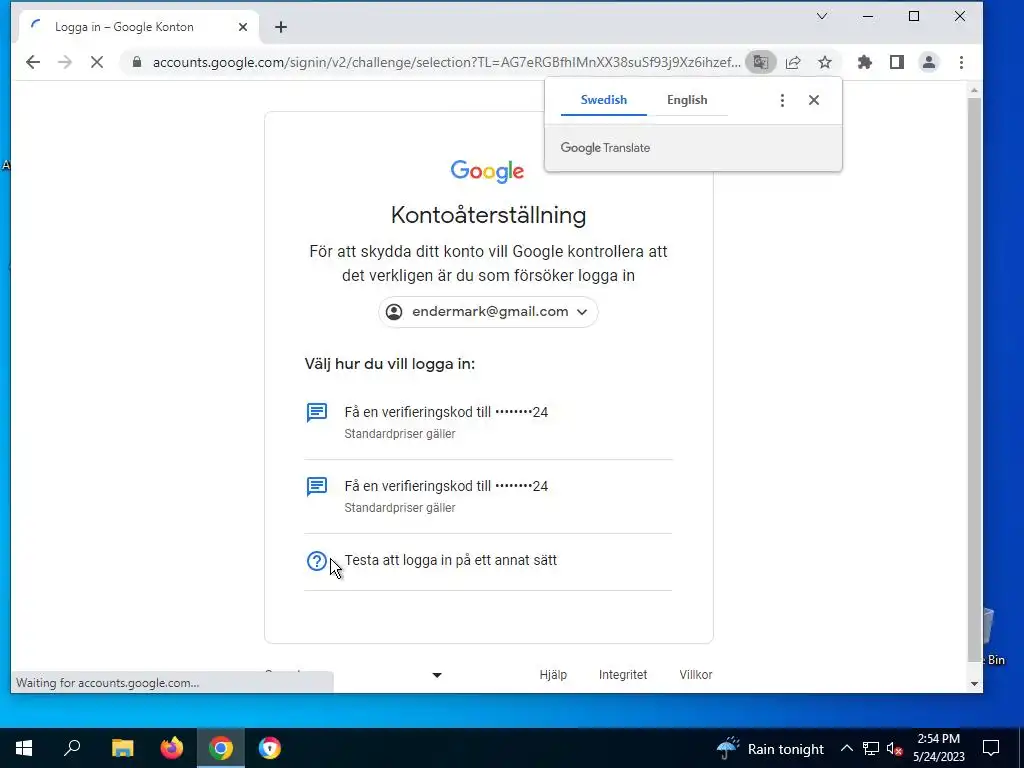Click the address bar URL
Viewport: 1024px width, 768px height.
coord(446,62)
